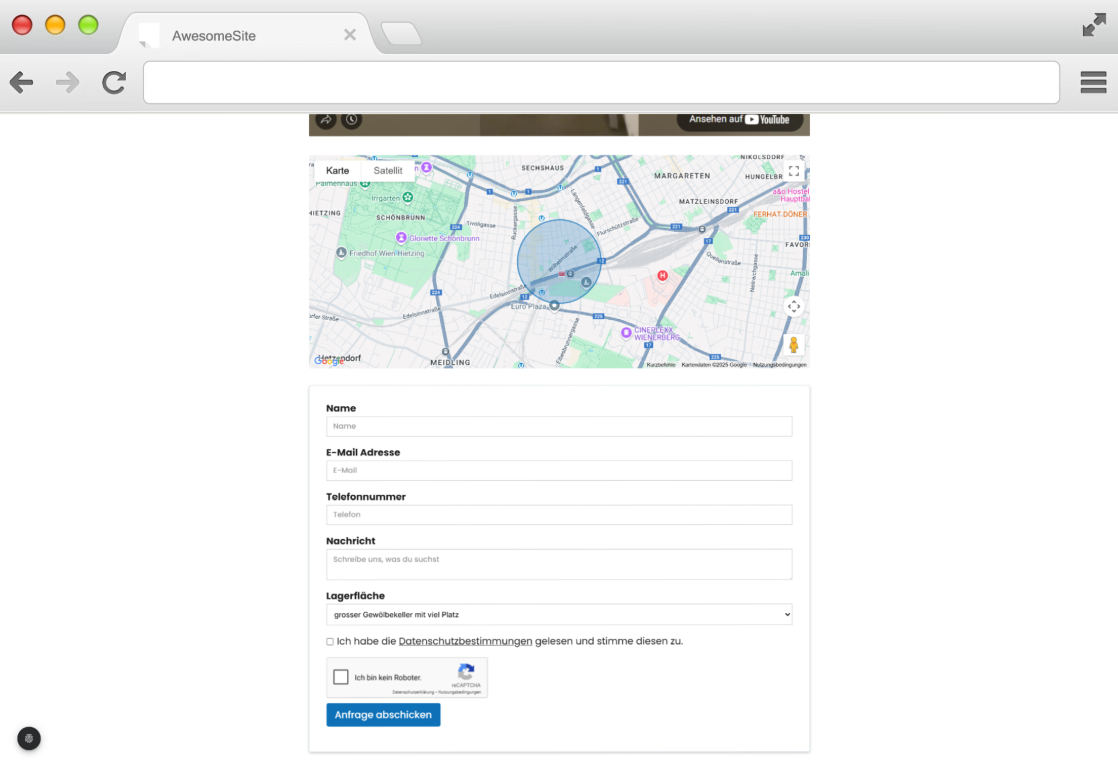Open the video via Ansehen auf YouTube
Viewport: 1118px width, 768px height.
[x=739, y=120]
